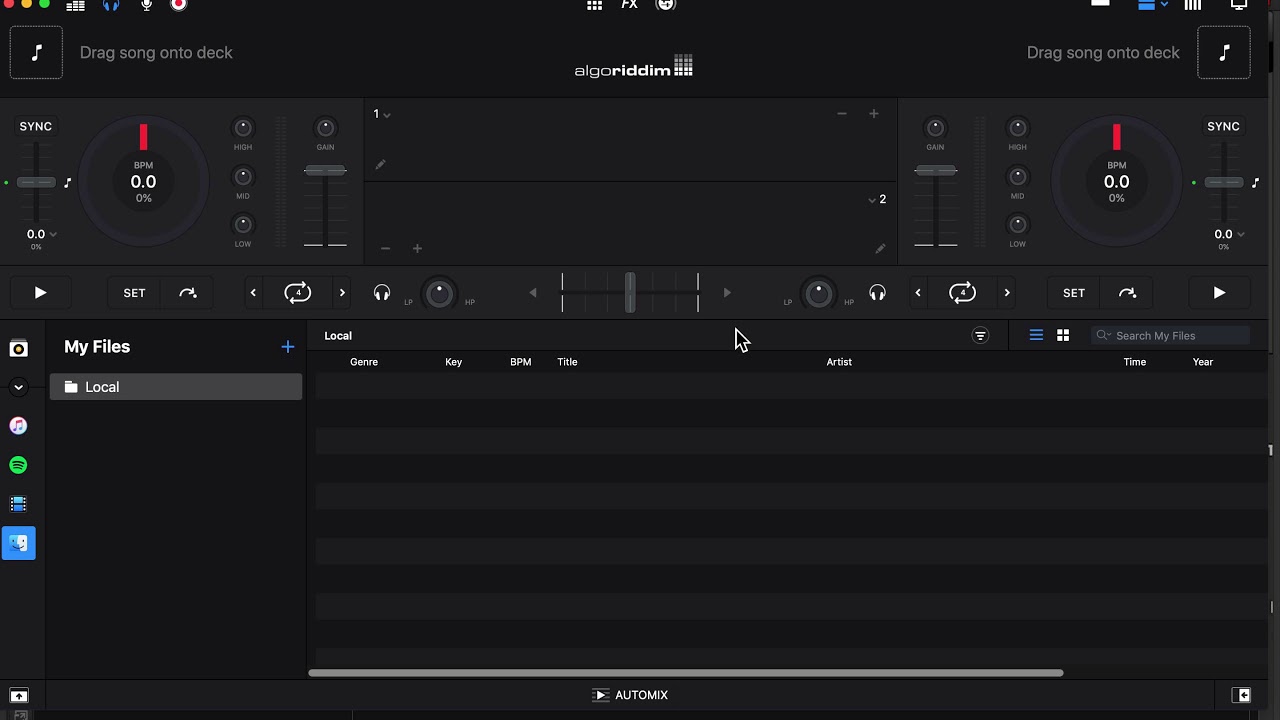Click the edit pencil icon for deck 1
1280x720 pixels.
click(380, 164)
